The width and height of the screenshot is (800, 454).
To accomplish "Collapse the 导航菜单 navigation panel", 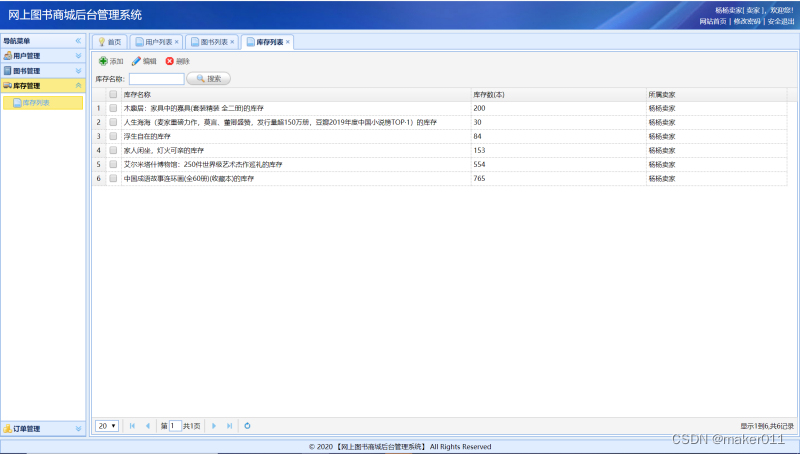I will 78,41.
